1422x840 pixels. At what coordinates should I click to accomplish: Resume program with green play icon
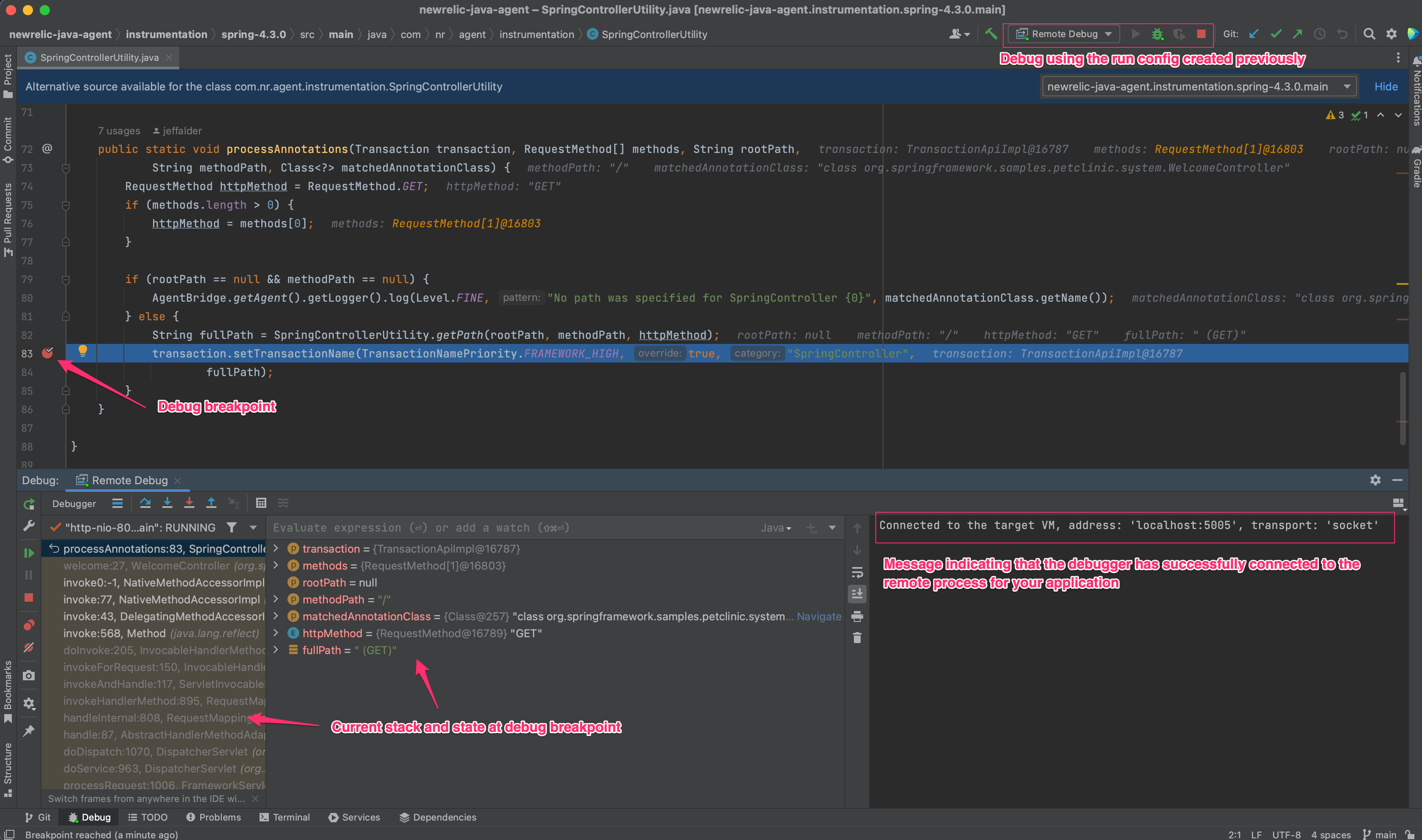pyautogui.click(x=29, y=552)
